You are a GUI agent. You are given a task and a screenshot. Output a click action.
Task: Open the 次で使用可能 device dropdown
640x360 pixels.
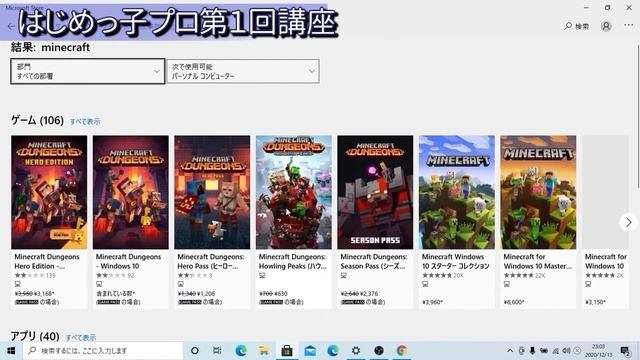tap(243, 71)
